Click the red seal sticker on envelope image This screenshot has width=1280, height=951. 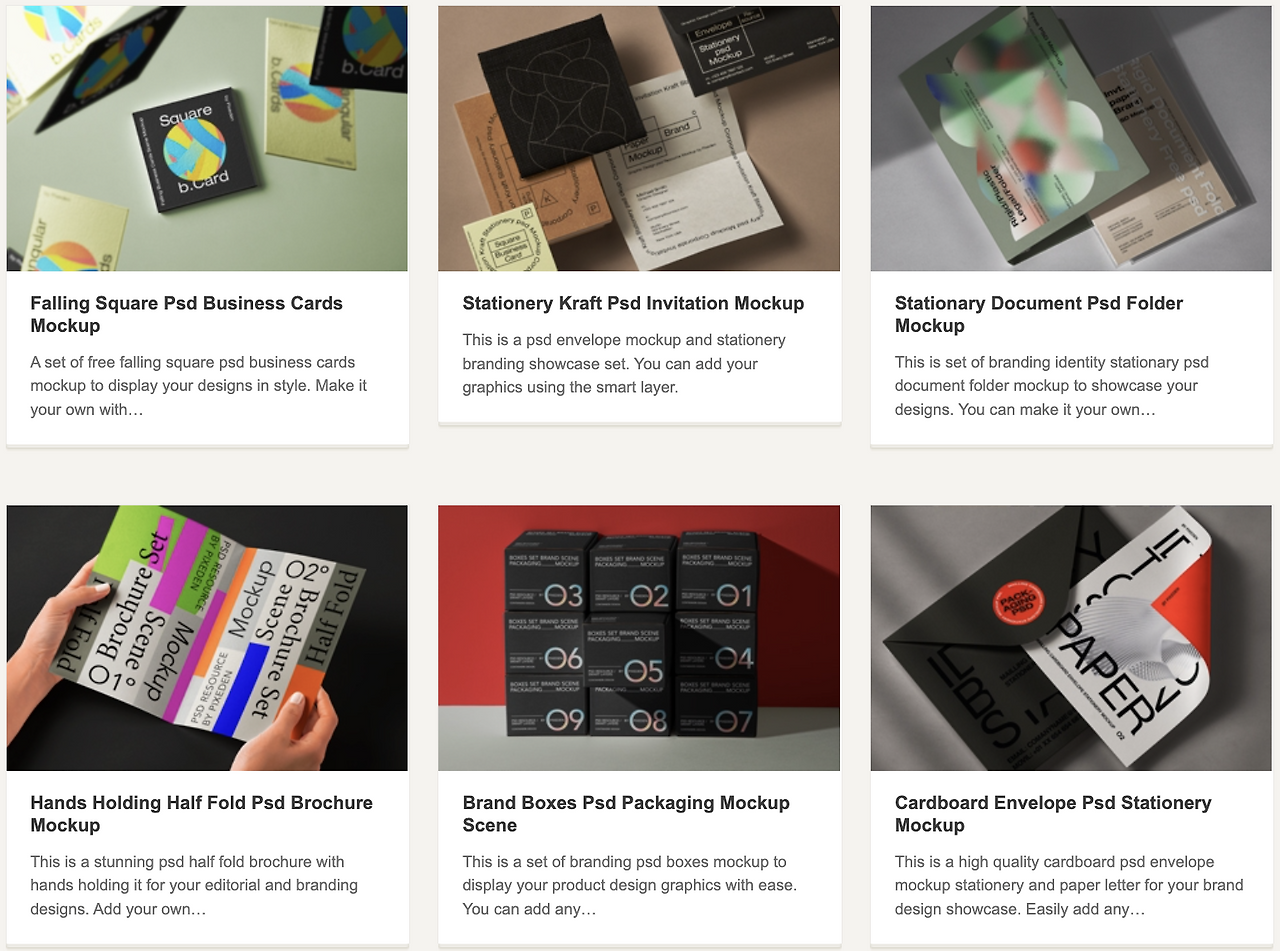(x=1018, y=601)
